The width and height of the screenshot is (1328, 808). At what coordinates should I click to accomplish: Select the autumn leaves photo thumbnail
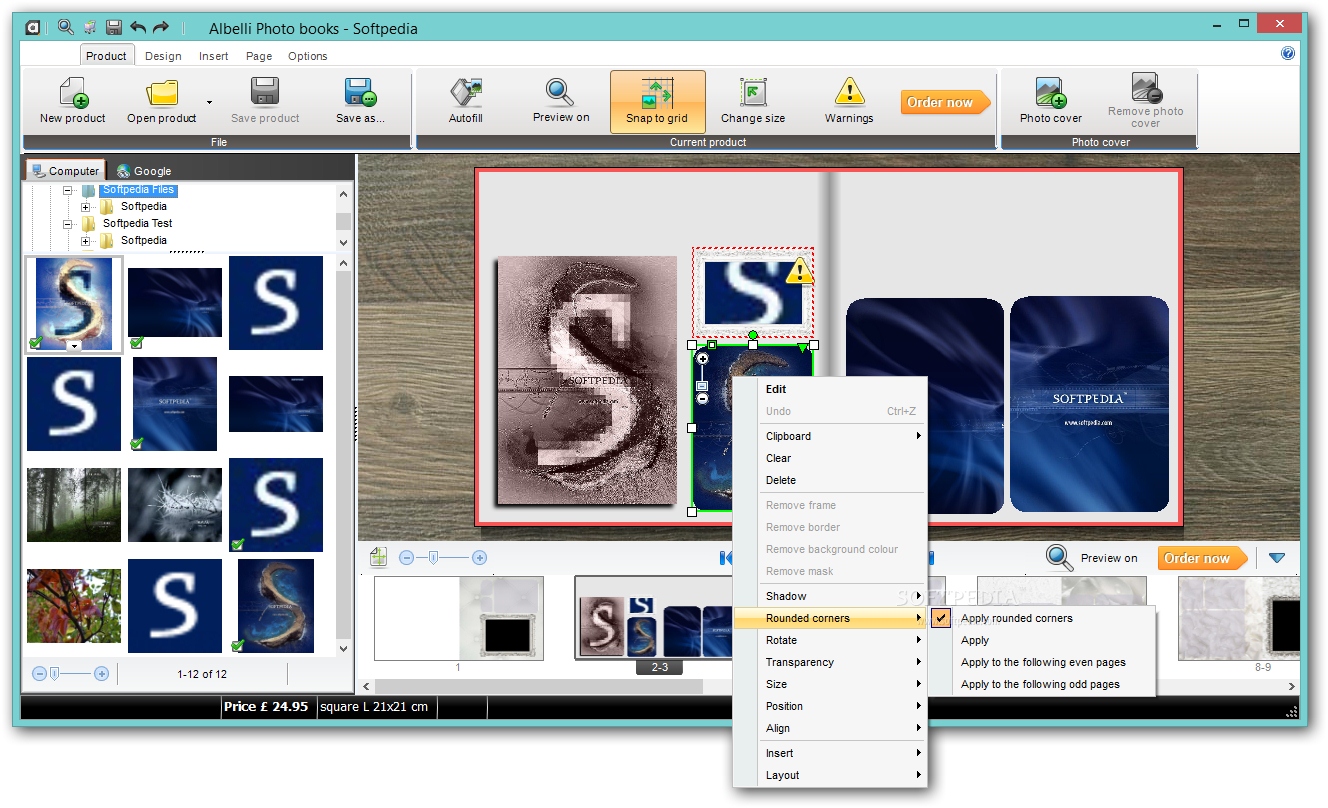[74, 606]
